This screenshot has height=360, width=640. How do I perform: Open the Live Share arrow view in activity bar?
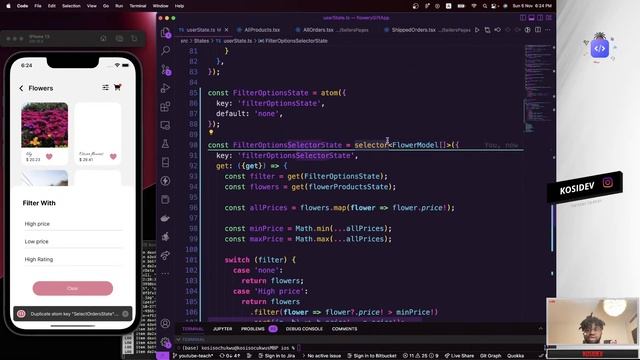165,256
